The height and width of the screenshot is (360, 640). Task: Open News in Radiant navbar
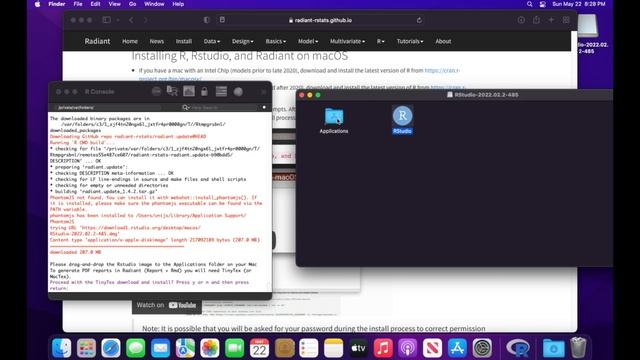(156, 41)
